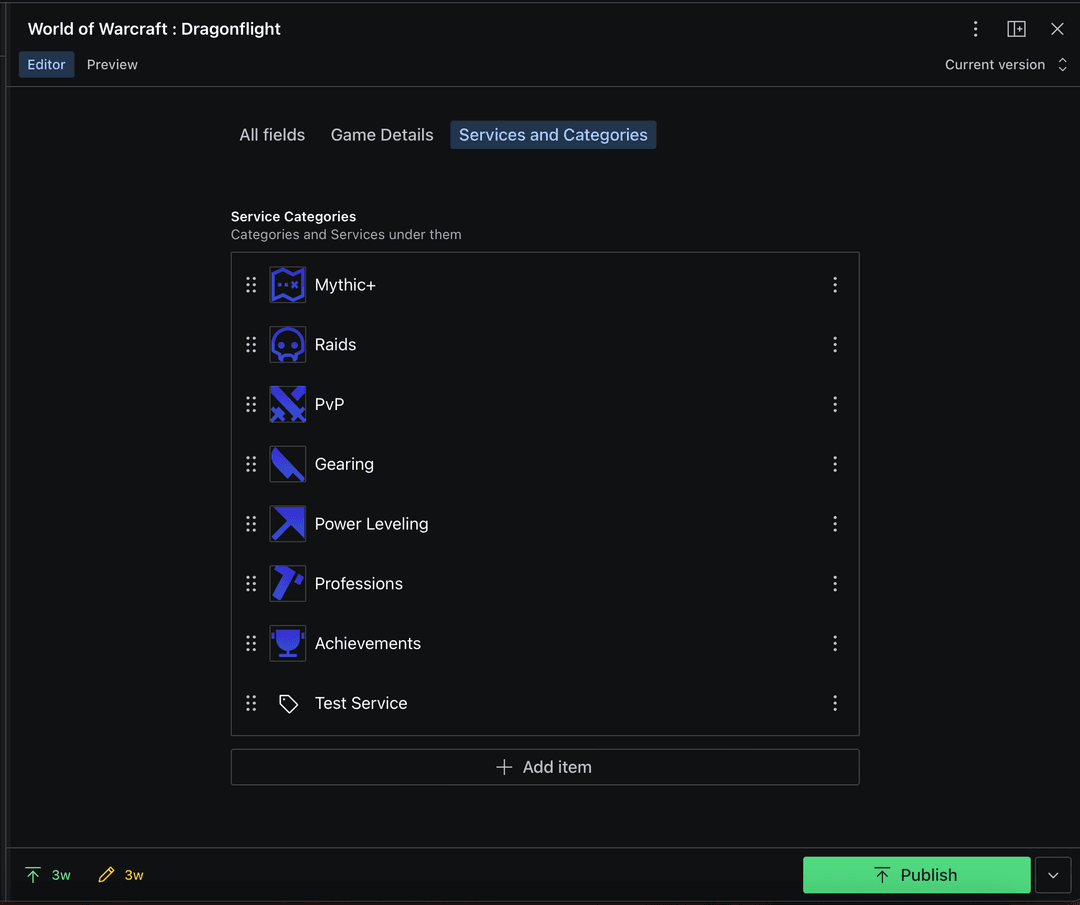Expand the Current version dropdown
The width and height of the screenshot is (1080, 905).
1006,65
